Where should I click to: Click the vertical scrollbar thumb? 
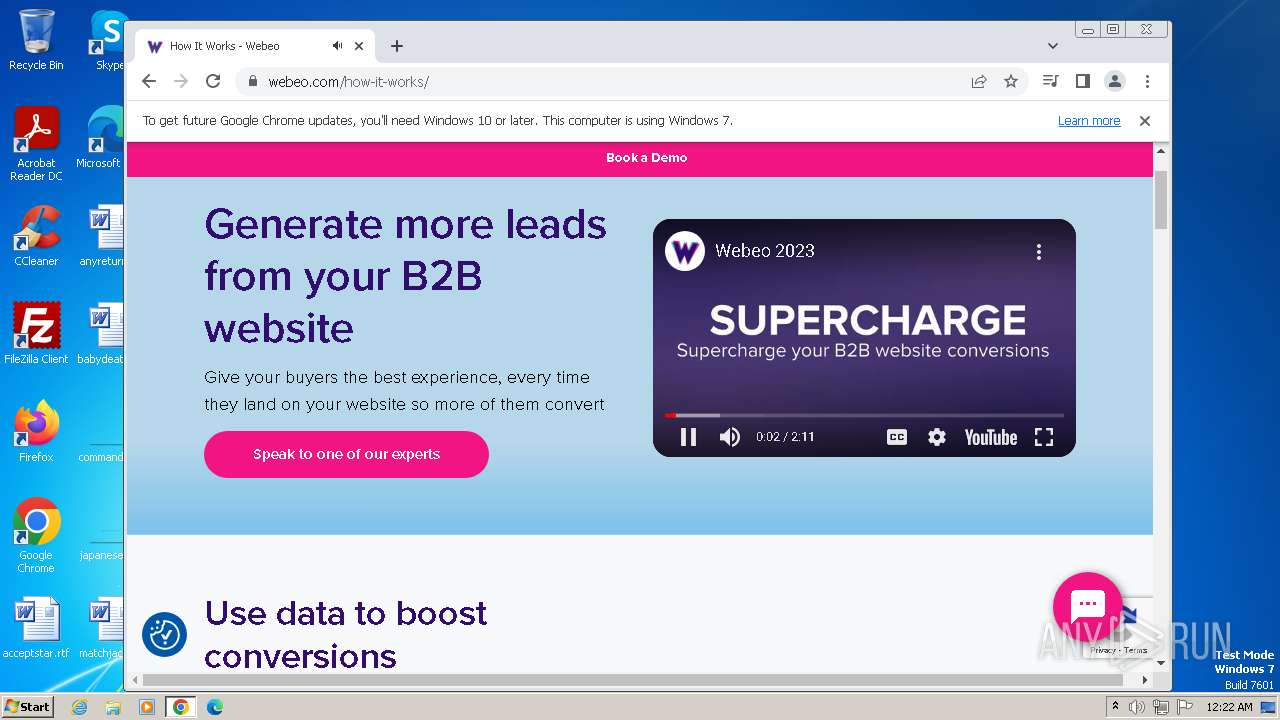point(1161,200)
